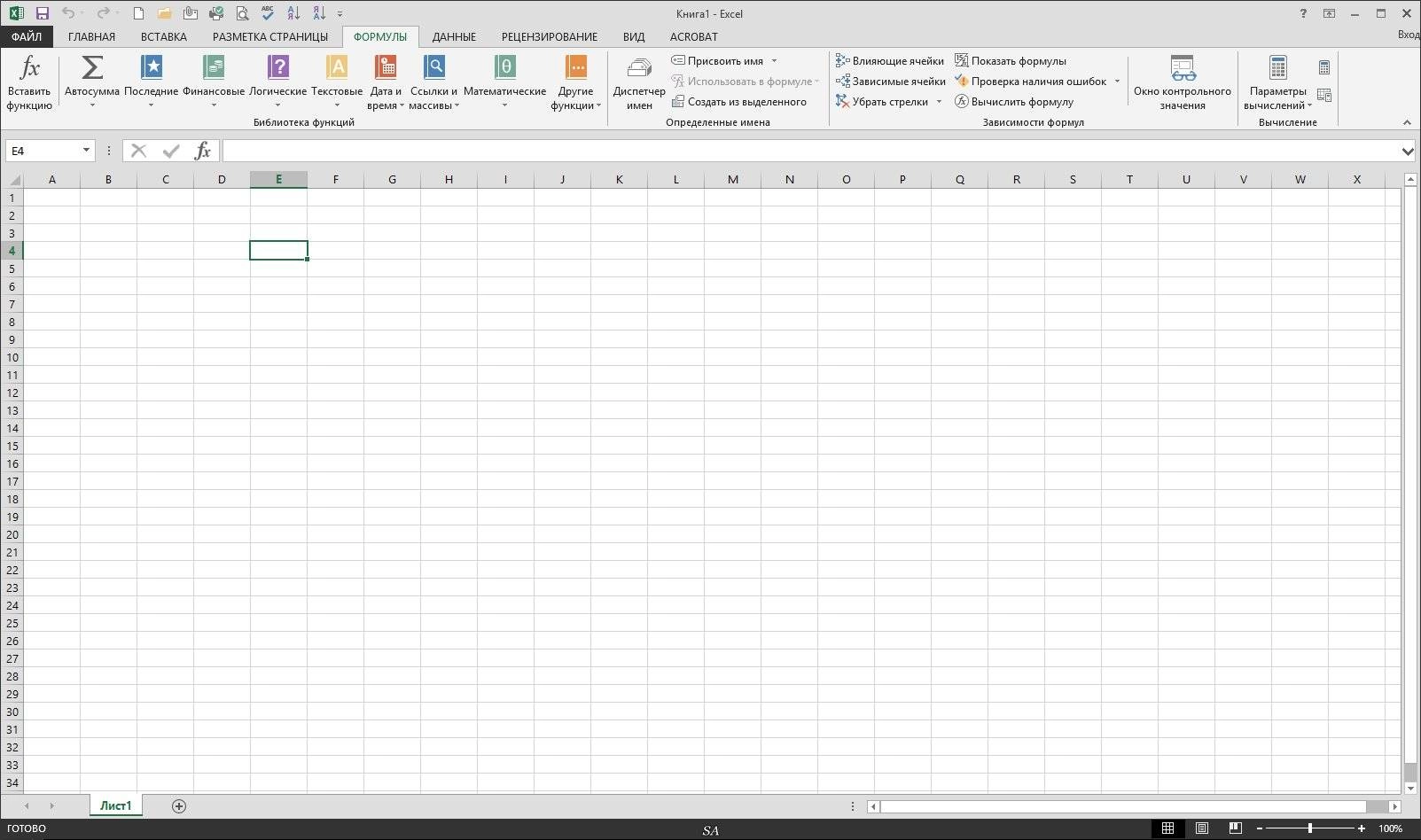
Task: Customize quick access toolbar dropdown
Action: 340,14
